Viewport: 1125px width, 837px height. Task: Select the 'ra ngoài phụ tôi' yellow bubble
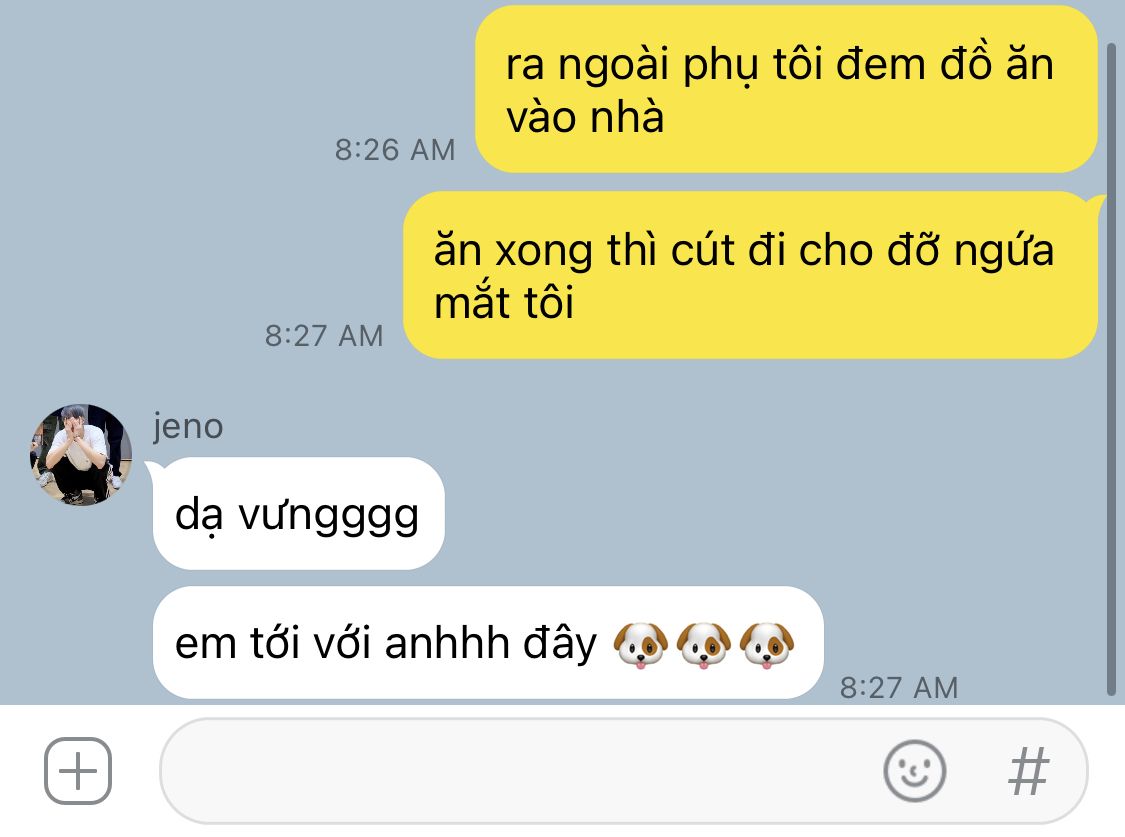[786, 89]
